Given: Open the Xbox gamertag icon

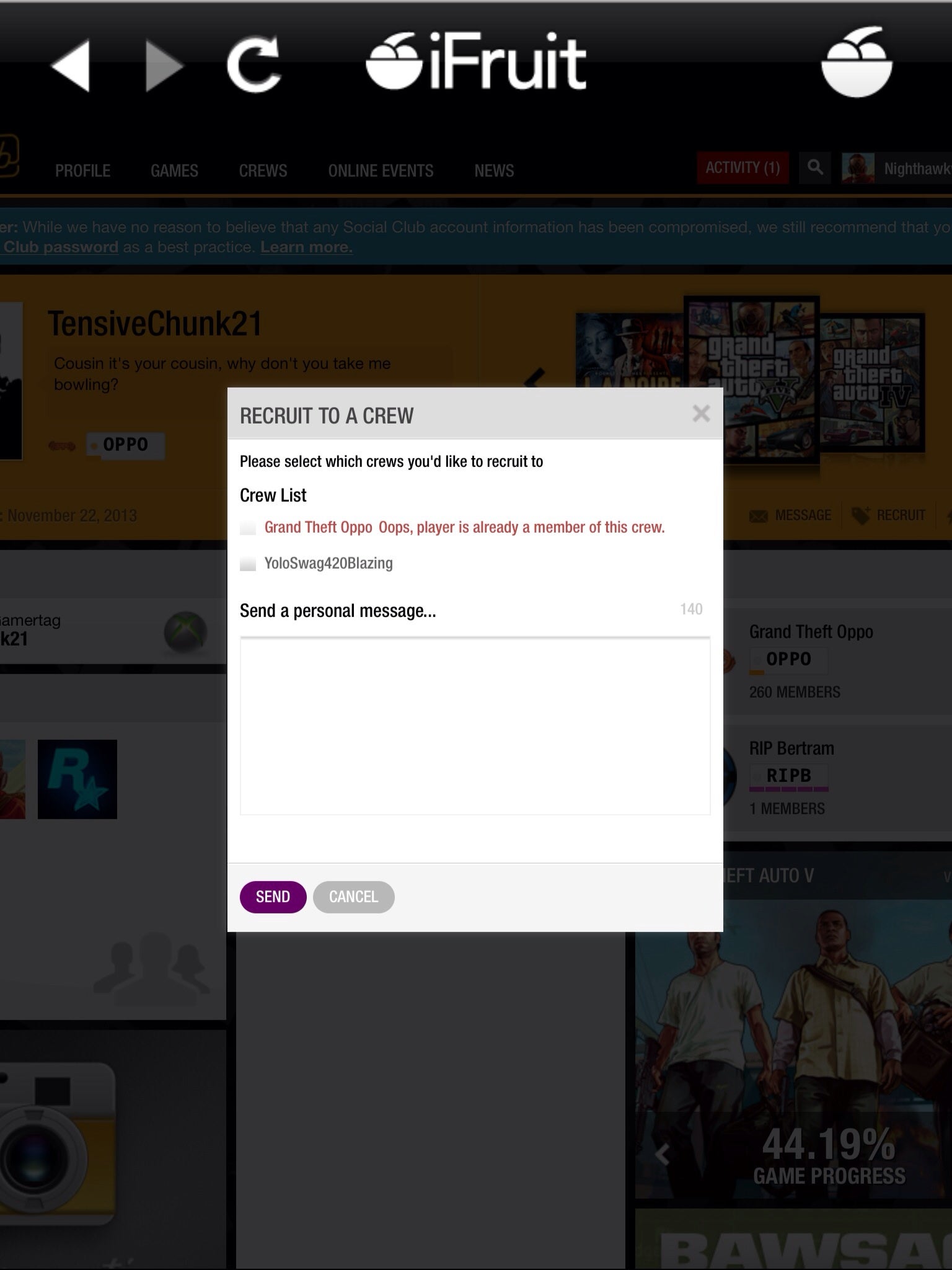Looking at the screenshot, I should click(x=185, y=632).
